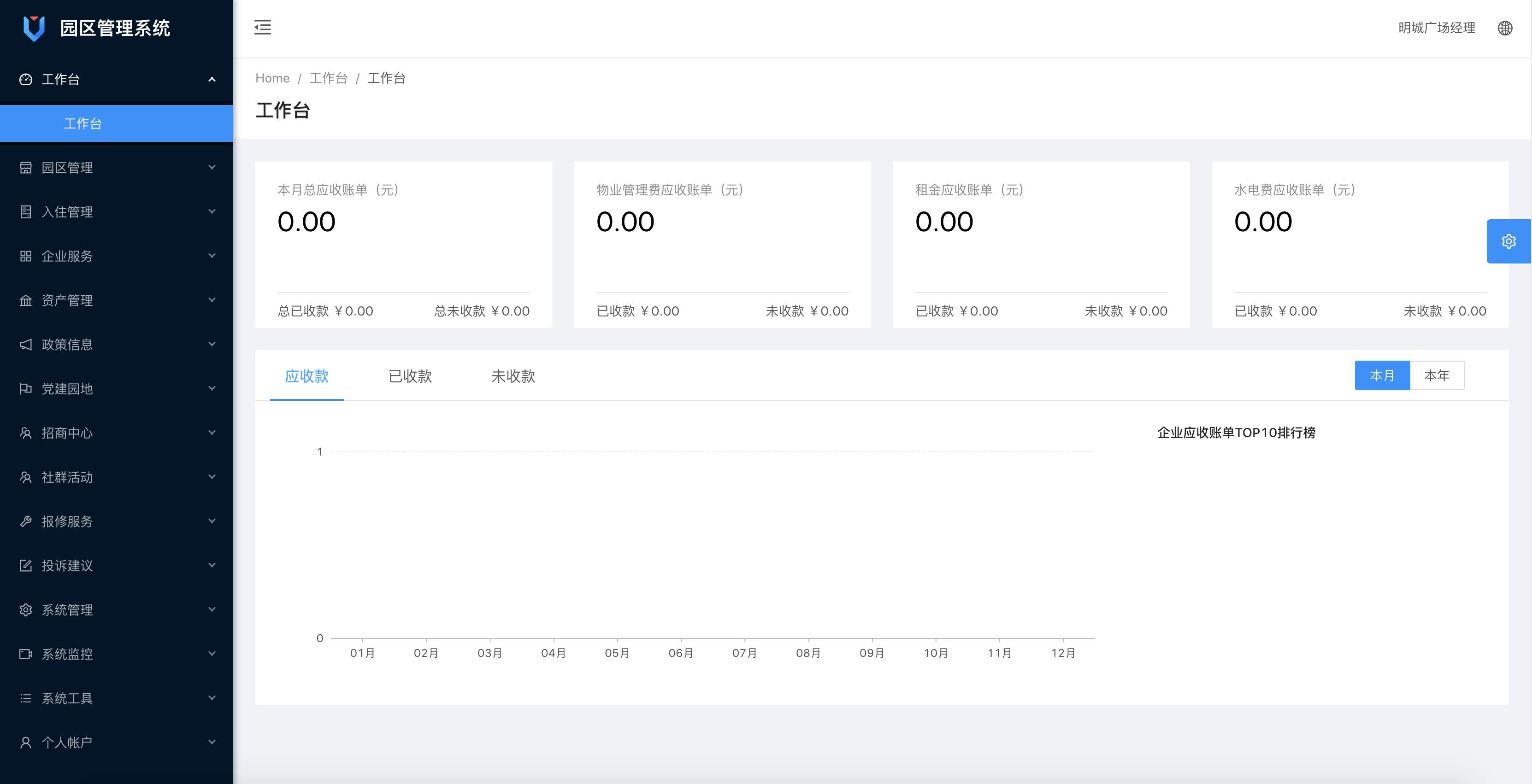Click the 政策信息 megaphone icon
Screen dimensions: 1532x784
pyautogui.click(x=25, y=345)
